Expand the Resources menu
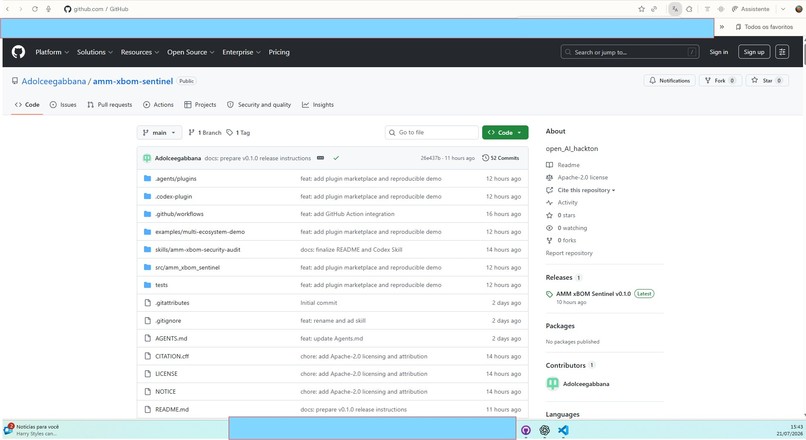 [x=140, y=52]
